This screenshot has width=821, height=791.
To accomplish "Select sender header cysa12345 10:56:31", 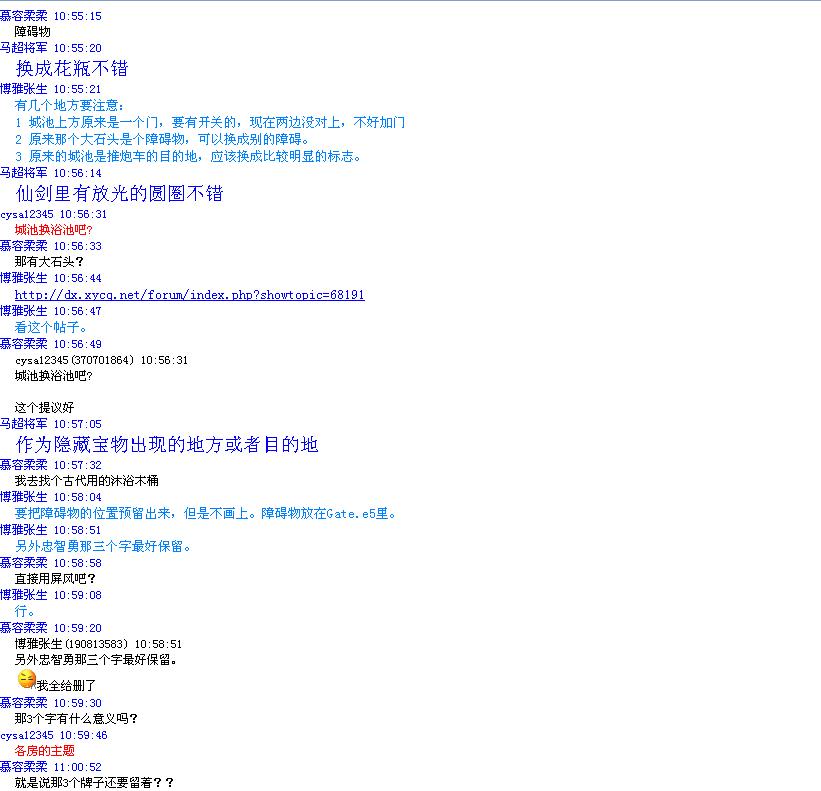I will [x=53, y=214].
